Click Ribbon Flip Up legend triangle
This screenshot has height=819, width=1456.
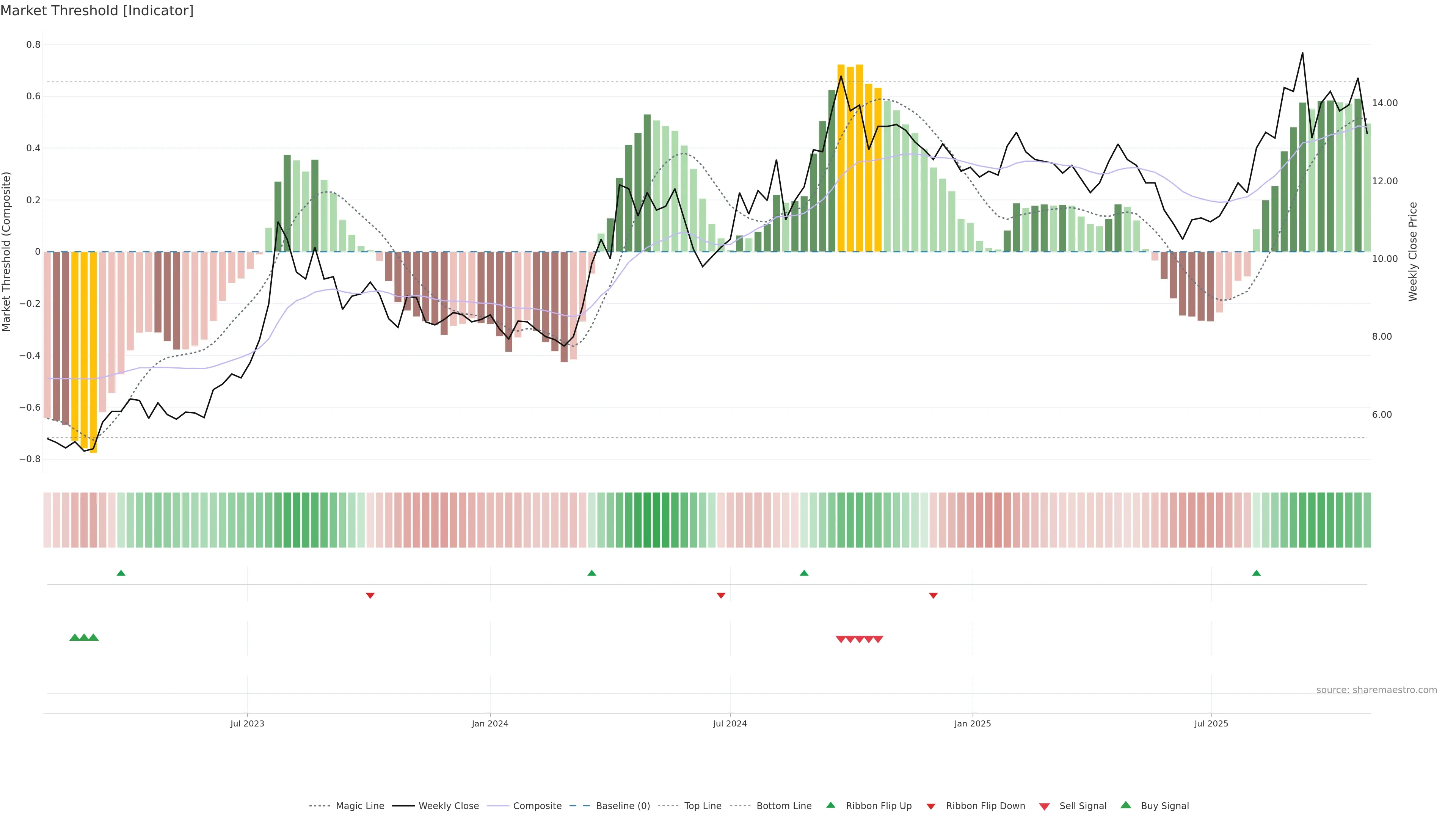click(830, 805)
